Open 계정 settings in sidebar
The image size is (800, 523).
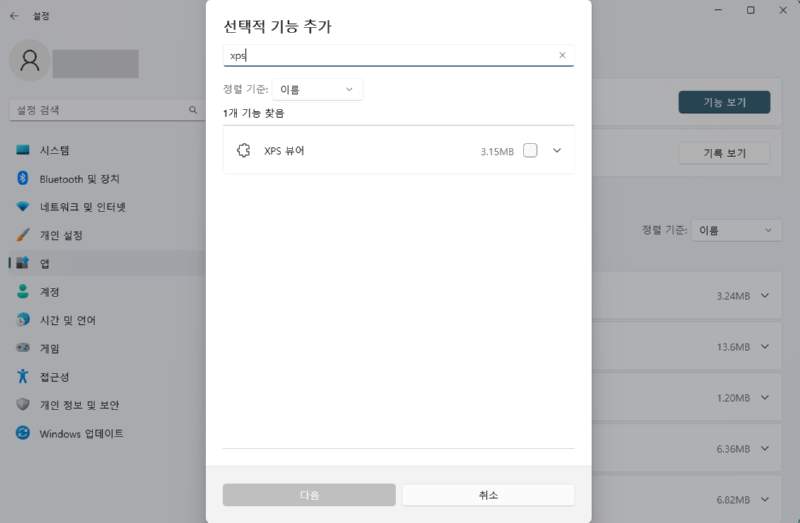[x=49, y=292]
